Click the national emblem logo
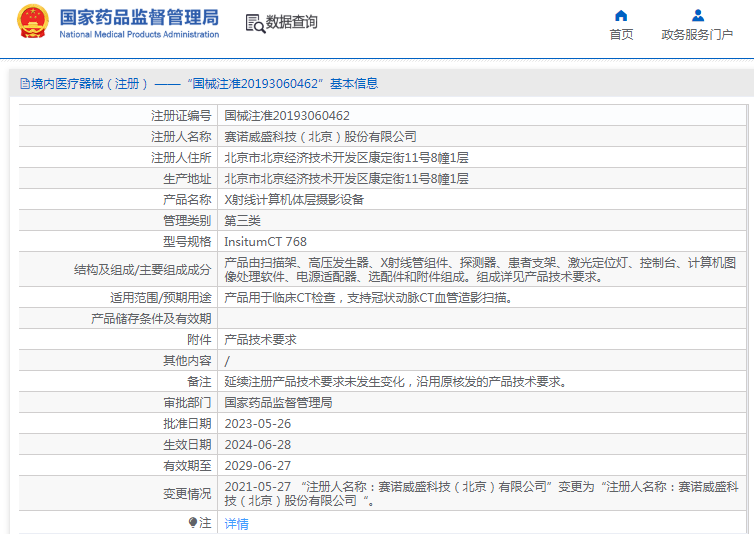754x534 pixels. pyautogui.click(x=33, y=22)
